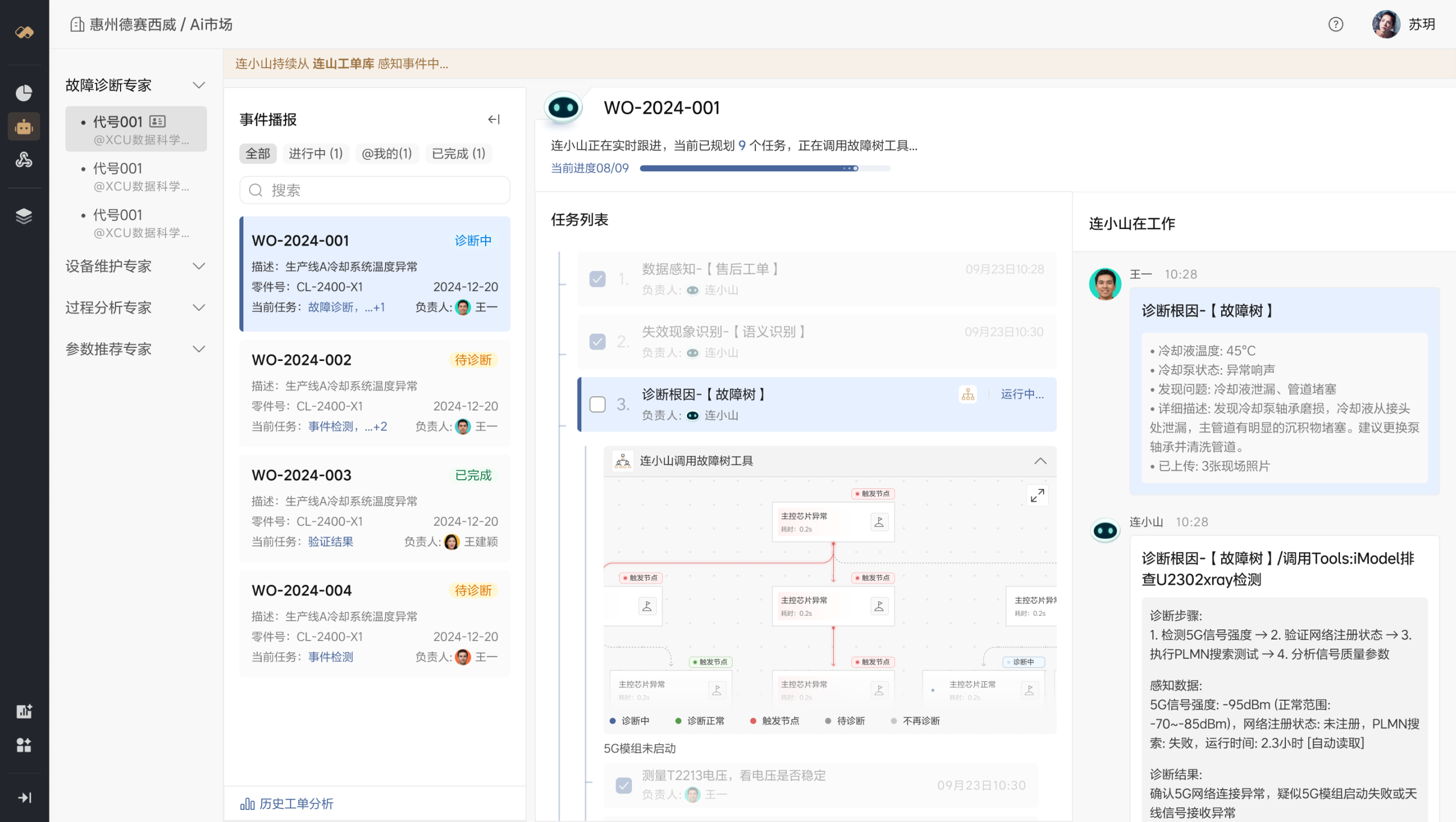The width and height of the screenshot is (1456, 822).
Task: Click person icon in top 主控芯片异常 node
Action: 879,522
